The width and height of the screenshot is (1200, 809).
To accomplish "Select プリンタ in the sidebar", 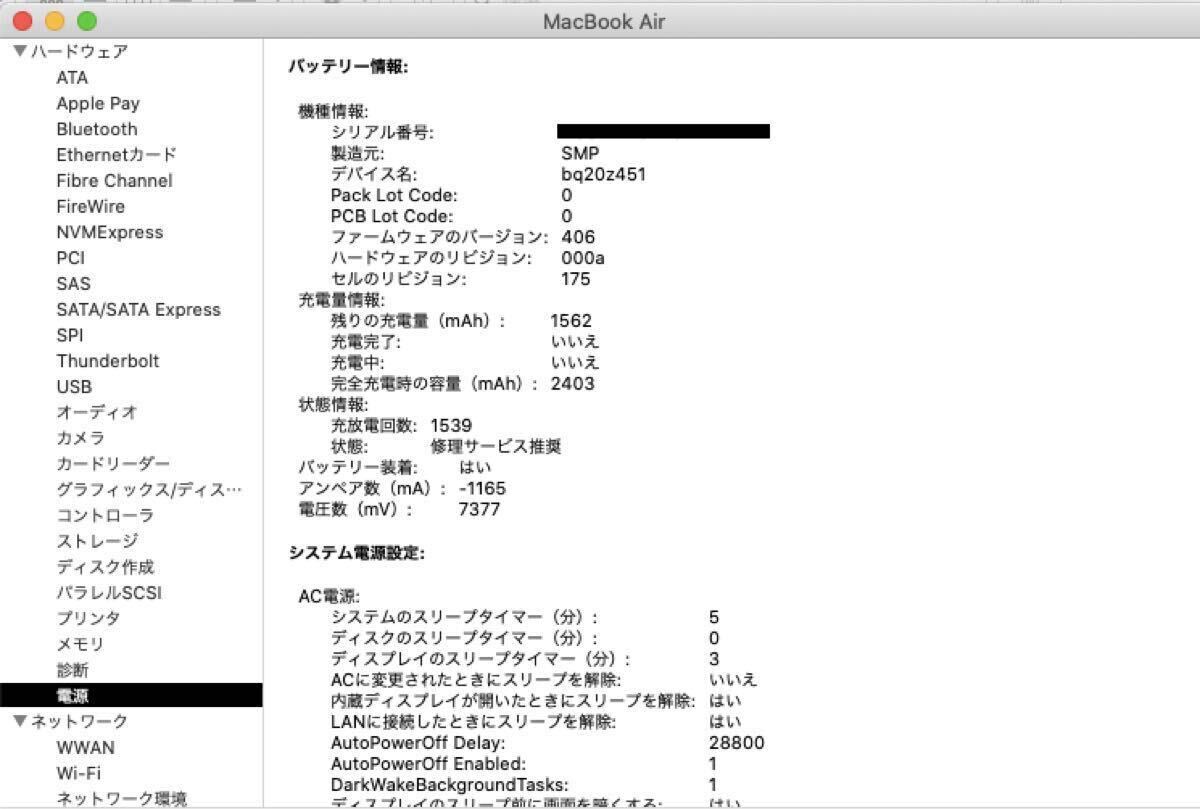I will point(88,618).
